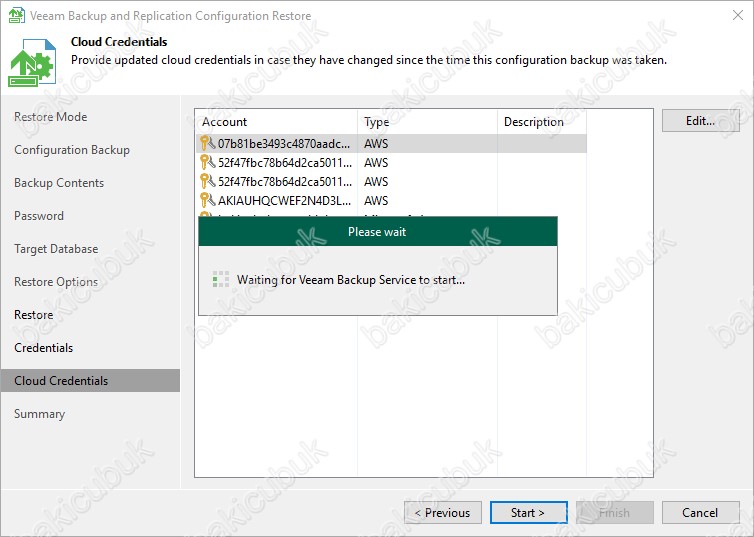Click the Start > button
The height and width of the screenshot is (537, 754).
coord(528,512)
